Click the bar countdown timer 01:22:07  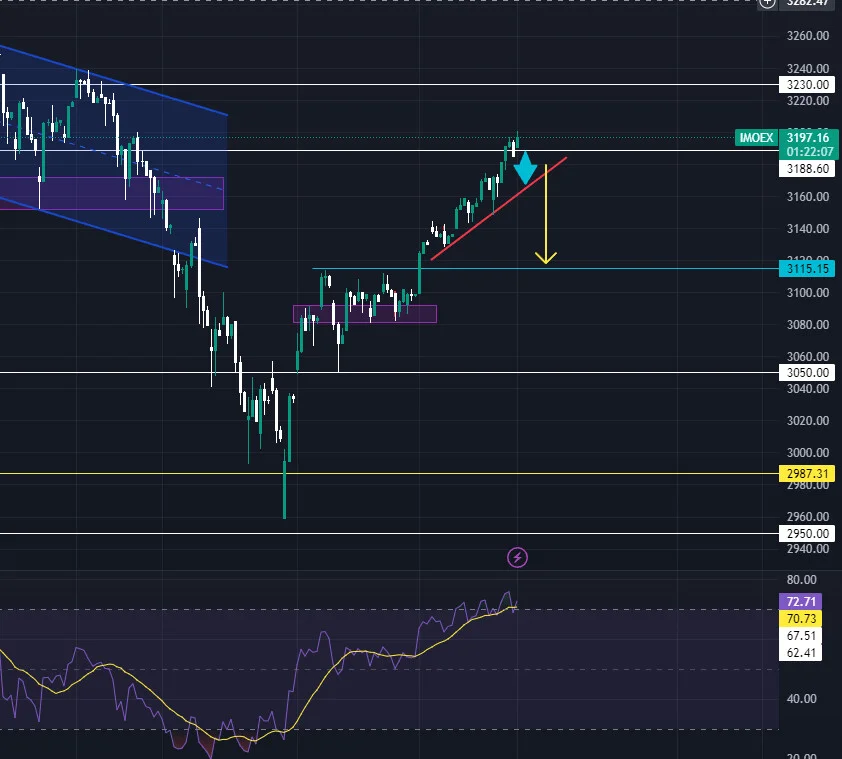click(808, 152)
